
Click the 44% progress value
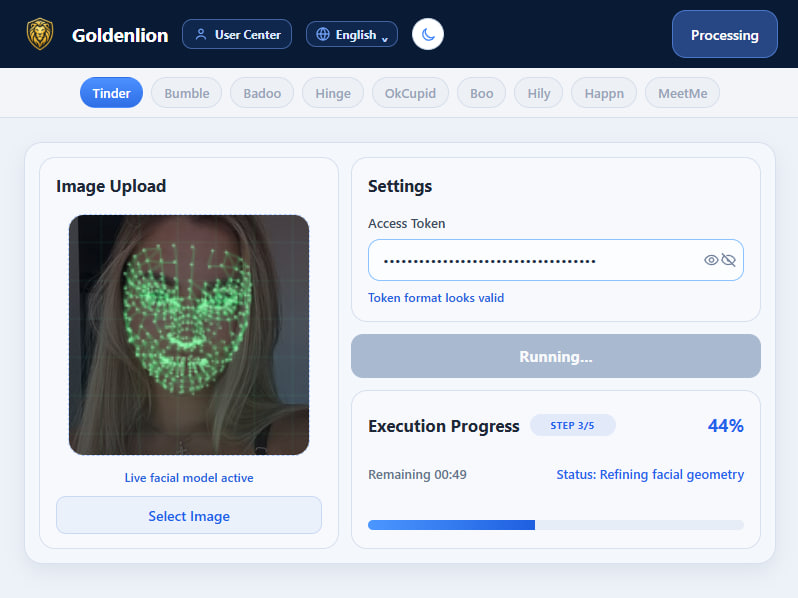(x=726, y=425)
